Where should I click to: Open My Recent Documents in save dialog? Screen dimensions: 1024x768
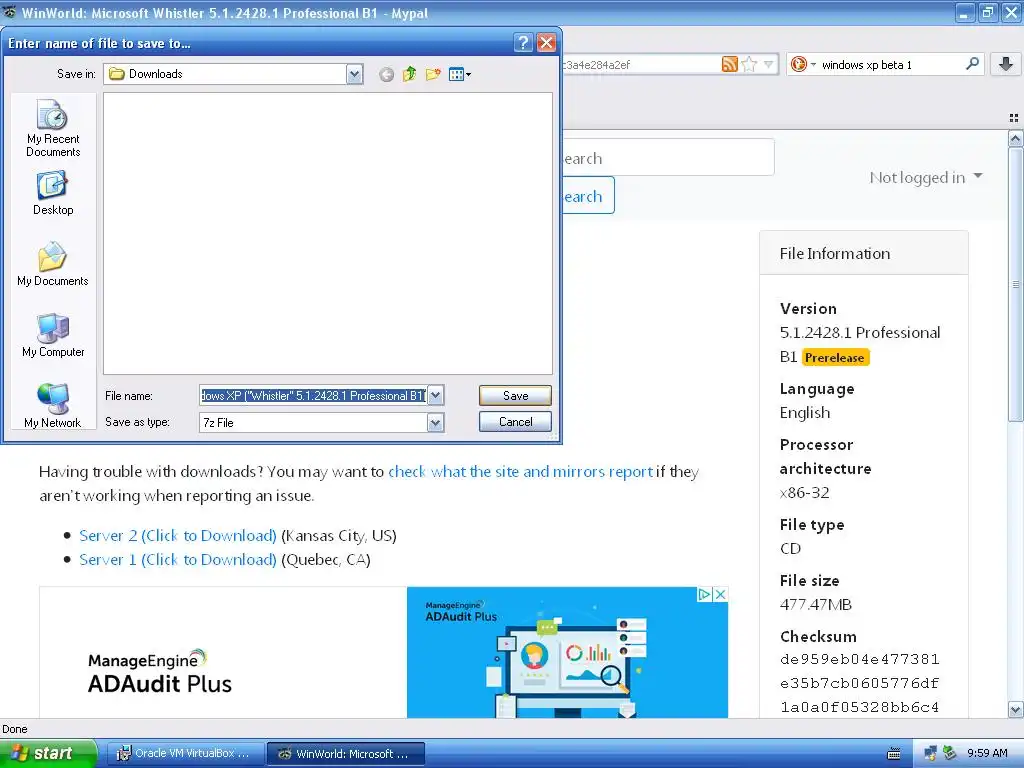53,128
